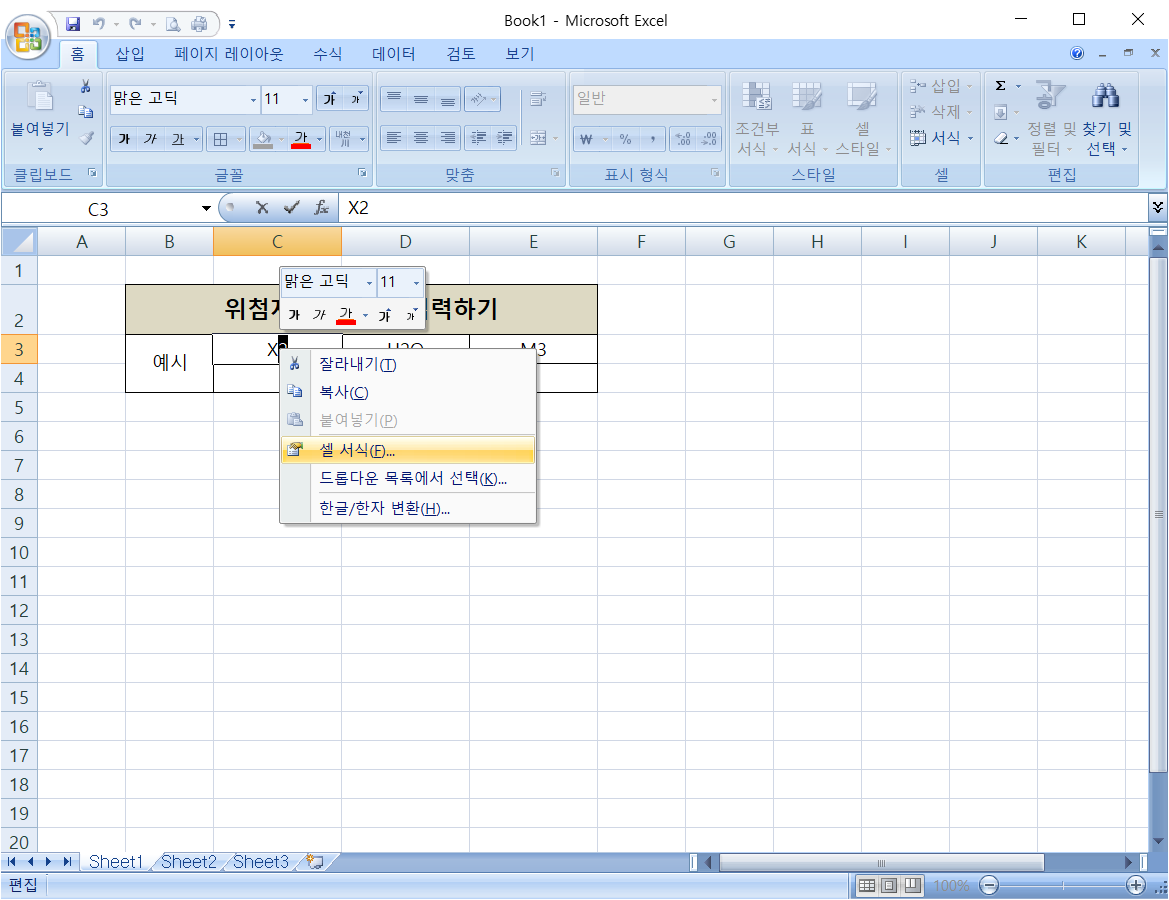Image resolution: width=1169 pixels, height=900 pixels.
Task: Click the Select All corner of the grid
Action: (19, 242)
